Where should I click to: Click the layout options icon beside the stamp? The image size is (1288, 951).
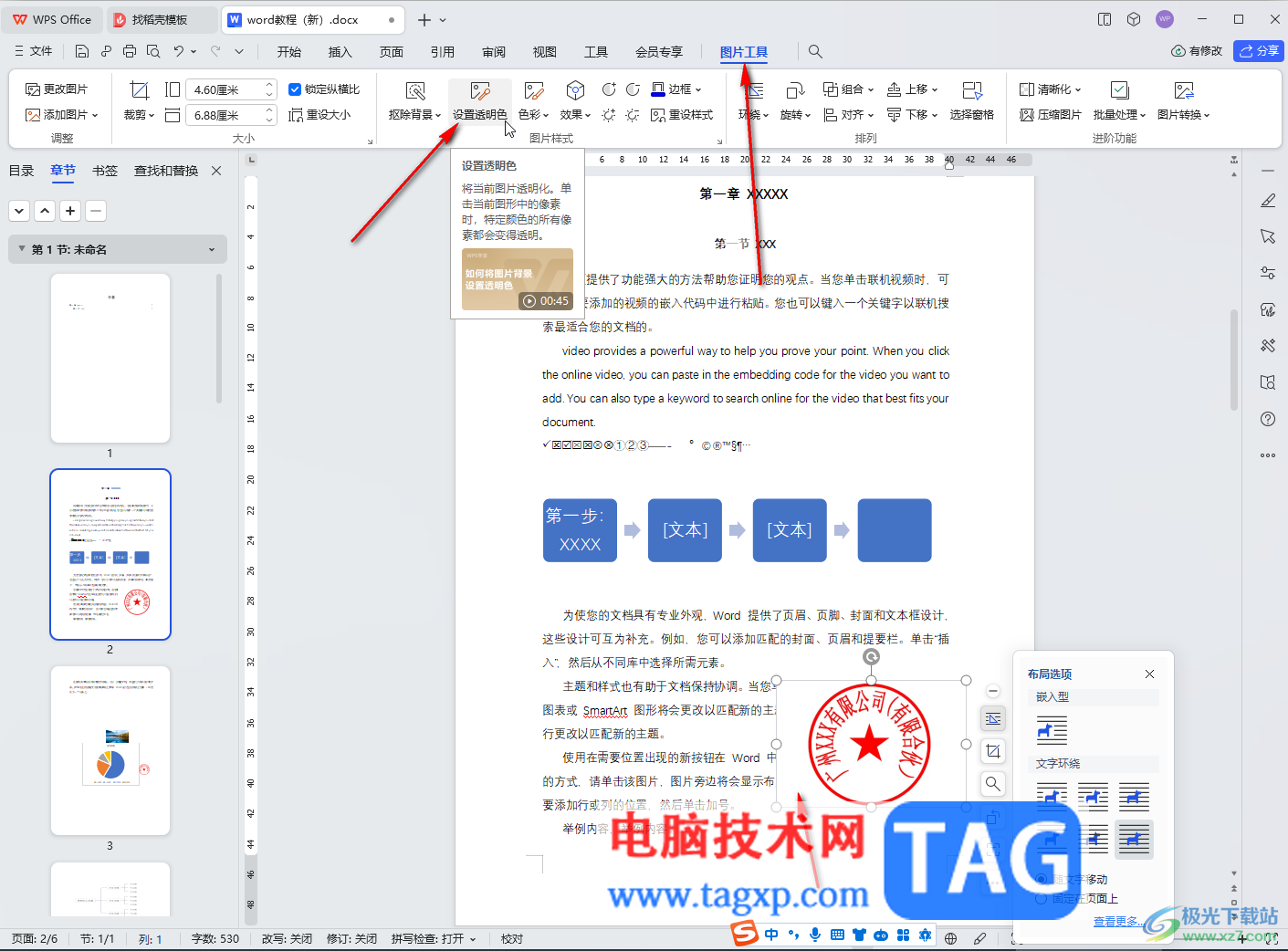click(993, 719)
